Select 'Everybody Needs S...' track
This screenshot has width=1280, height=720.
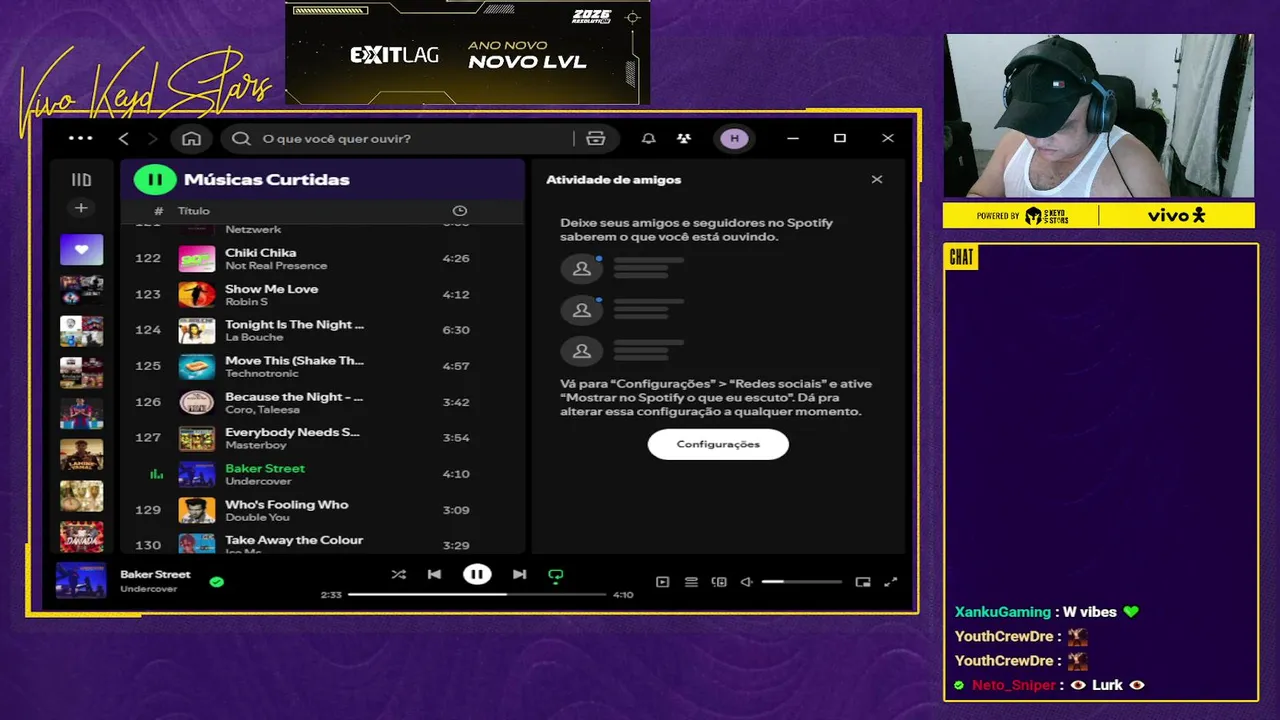point(292,433)
